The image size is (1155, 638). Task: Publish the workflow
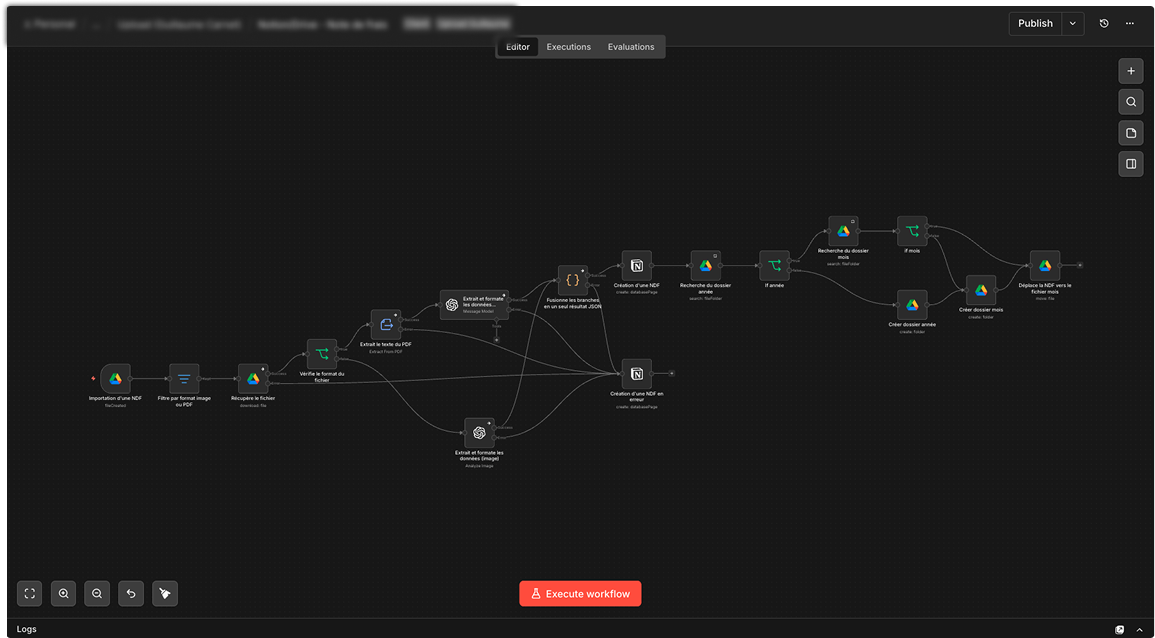1036,24
